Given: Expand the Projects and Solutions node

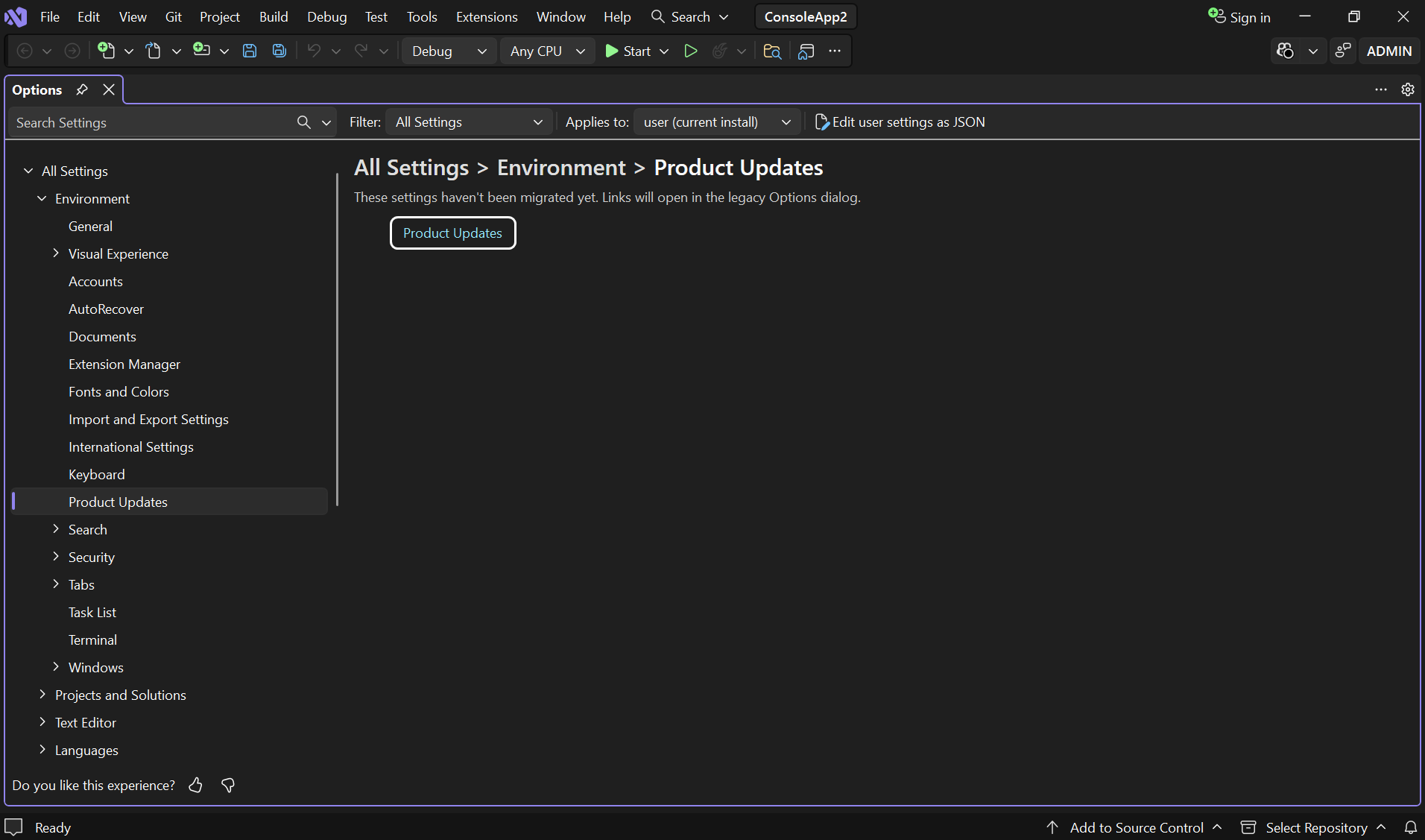Looking at the screenshot, I should coord(42,695).
